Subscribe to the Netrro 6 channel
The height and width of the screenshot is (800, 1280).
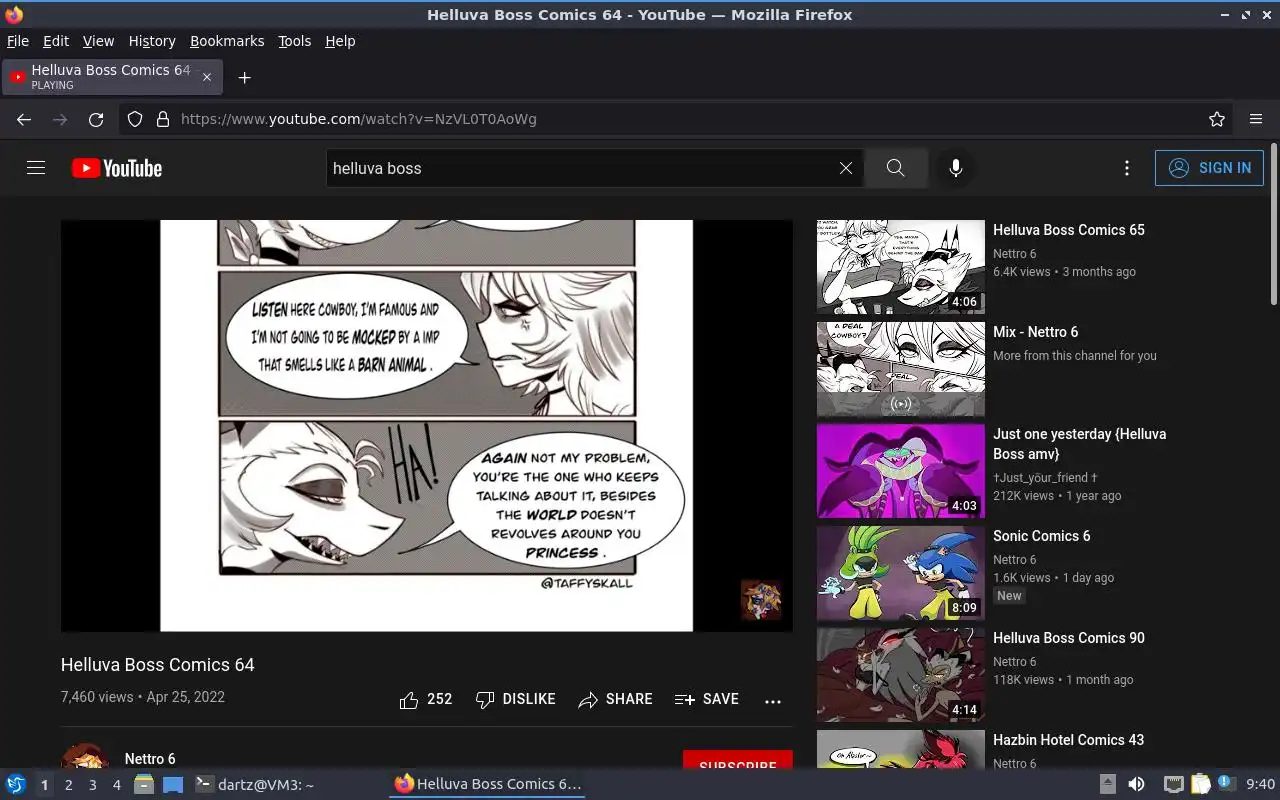click(x=738, y=760)
